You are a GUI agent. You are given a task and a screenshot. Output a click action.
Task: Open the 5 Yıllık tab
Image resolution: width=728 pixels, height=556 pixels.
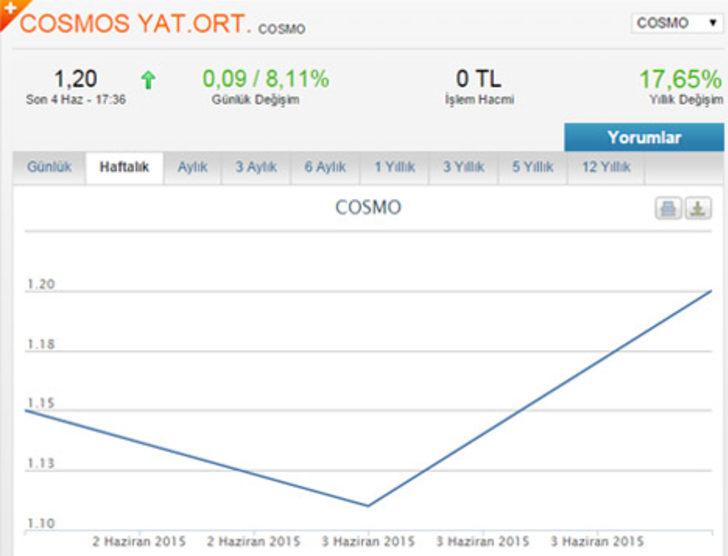pyautogui.click(x=532, y=168)
